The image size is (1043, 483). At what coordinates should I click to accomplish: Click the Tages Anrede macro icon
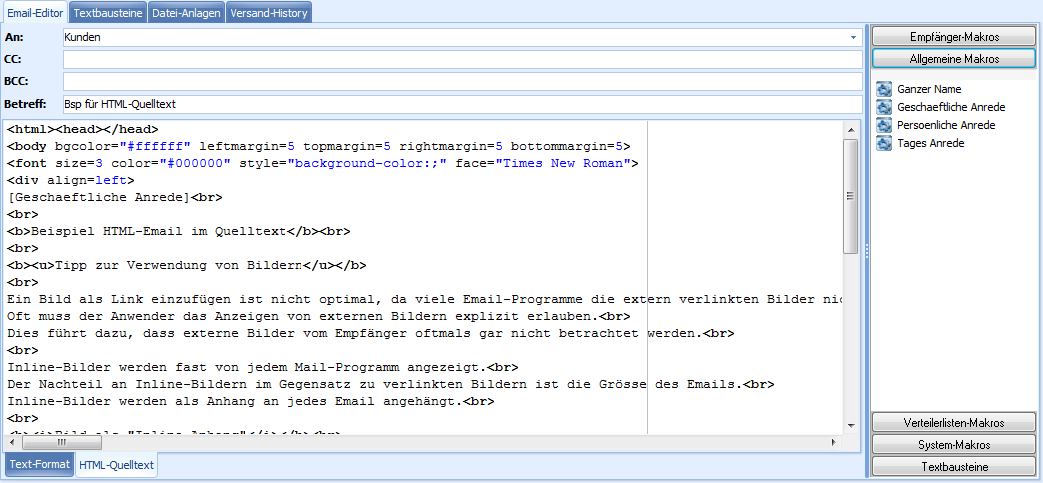(x=884, y=142)
